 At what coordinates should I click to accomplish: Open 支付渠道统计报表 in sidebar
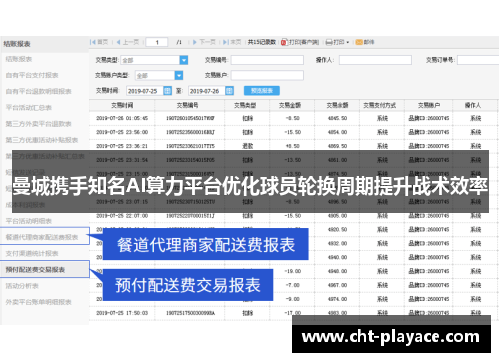tap(32, 253)
